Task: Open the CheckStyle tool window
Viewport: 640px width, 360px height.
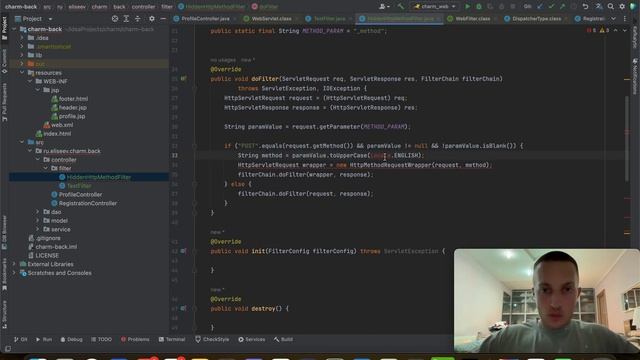Action: [x=212, y=340]
